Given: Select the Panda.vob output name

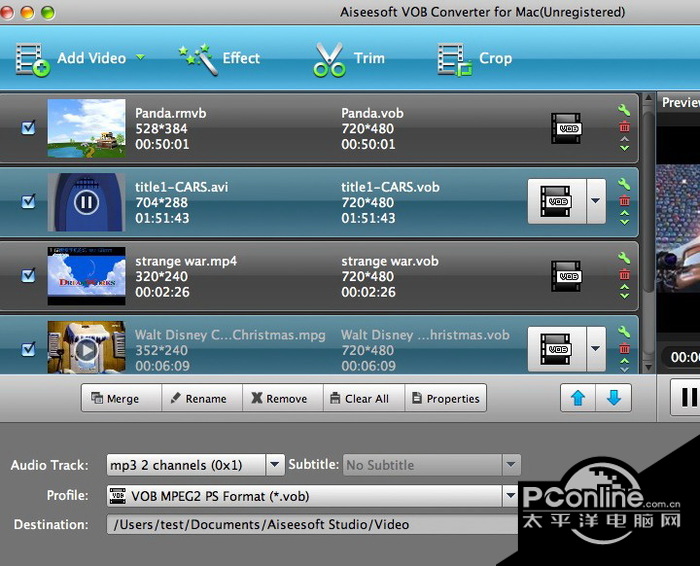Looking at the screenshot, I should coord(372,113).
